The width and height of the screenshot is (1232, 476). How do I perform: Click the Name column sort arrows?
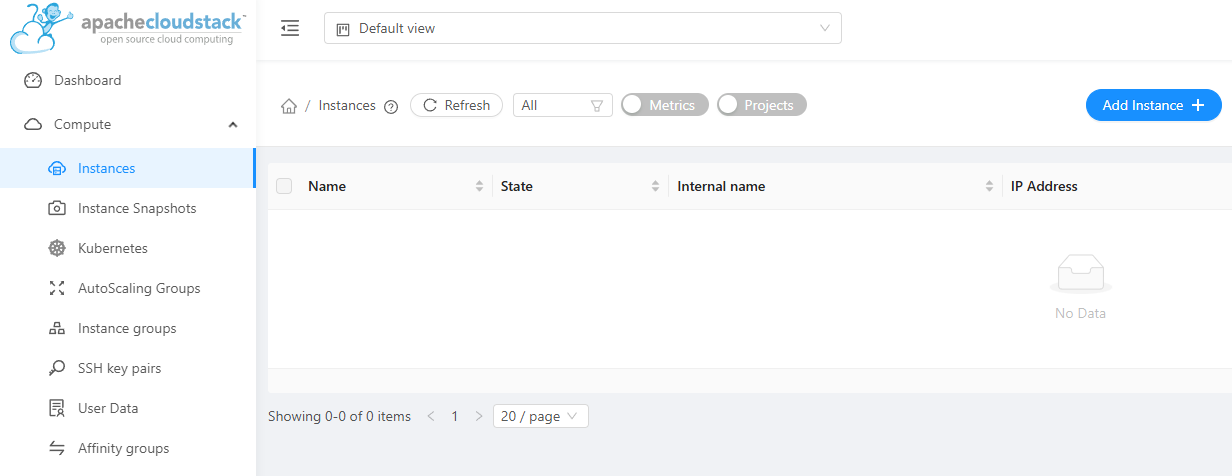pyautogui.click(x=479, y=186)
